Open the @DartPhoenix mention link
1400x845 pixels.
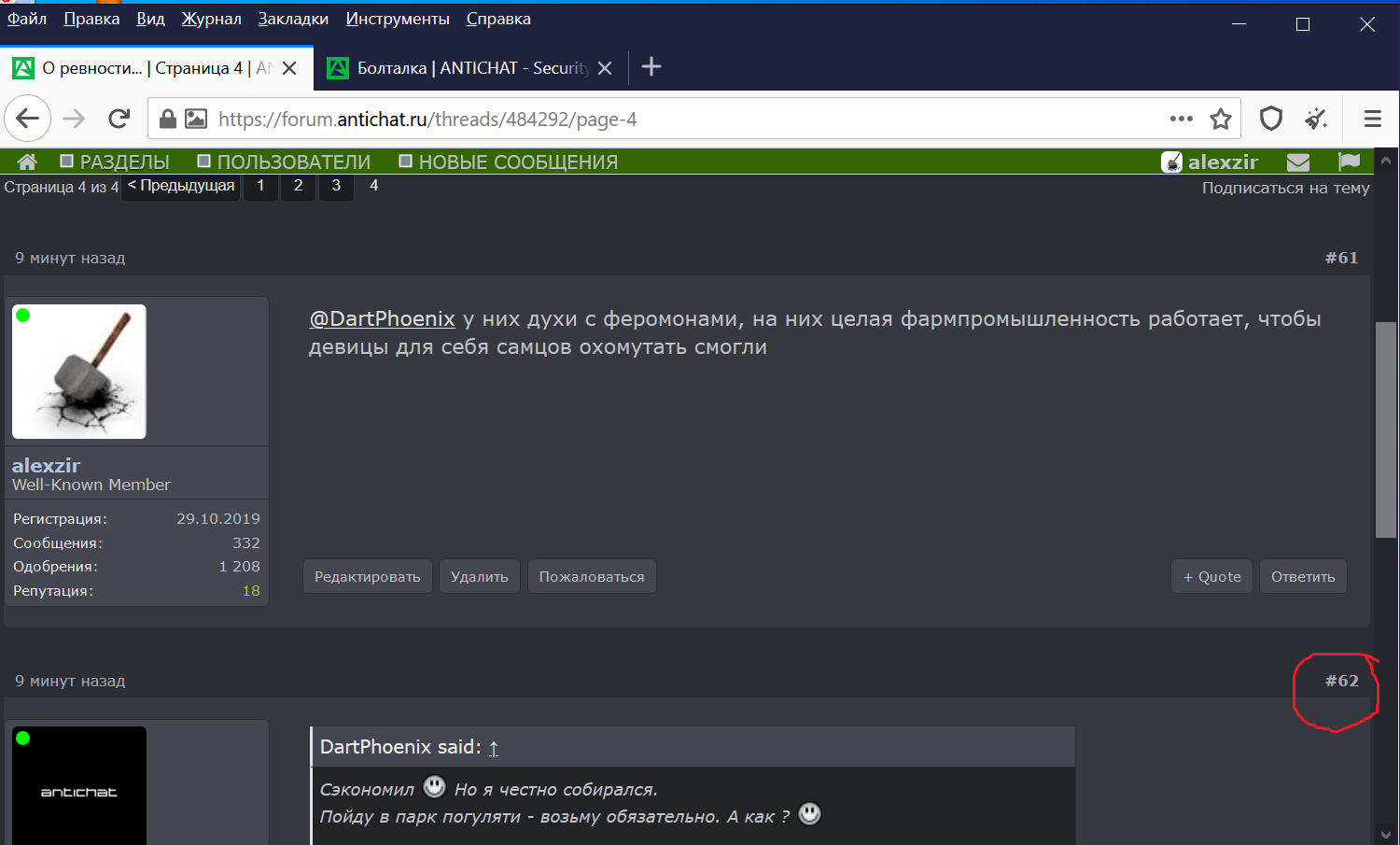coord(382,319)
